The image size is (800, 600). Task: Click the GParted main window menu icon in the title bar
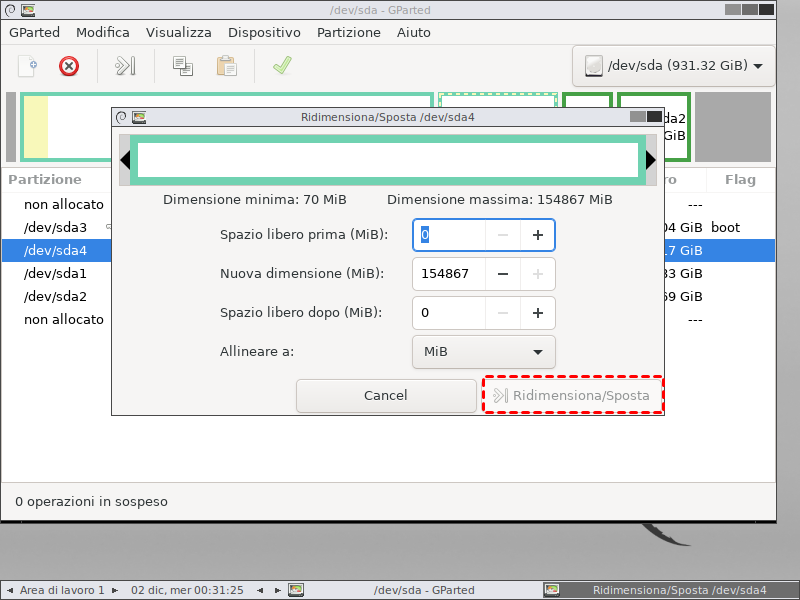pos(10,10)
